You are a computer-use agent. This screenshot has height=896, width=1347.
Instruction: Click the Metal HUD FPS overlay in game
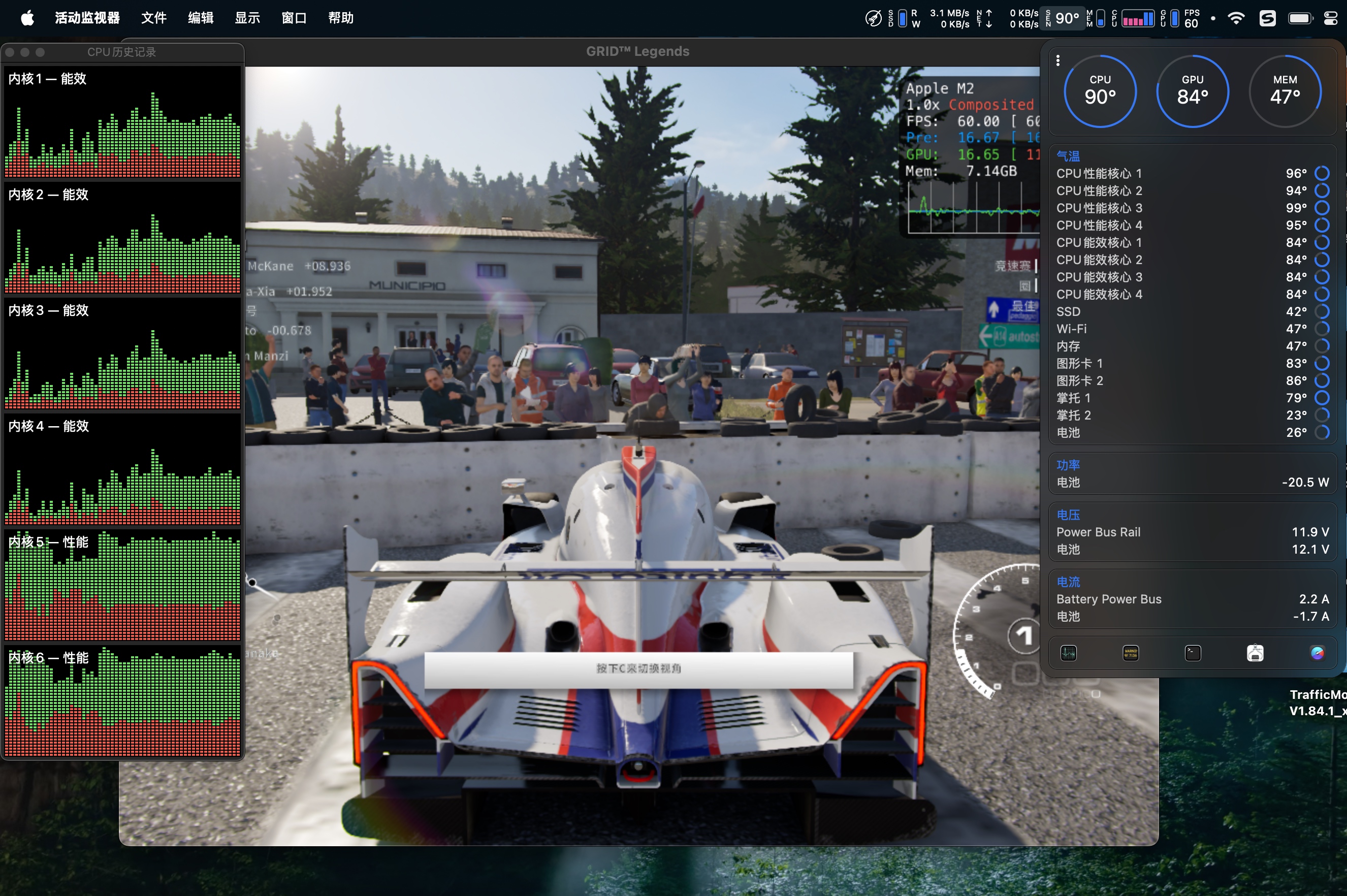tap(971, 156)
